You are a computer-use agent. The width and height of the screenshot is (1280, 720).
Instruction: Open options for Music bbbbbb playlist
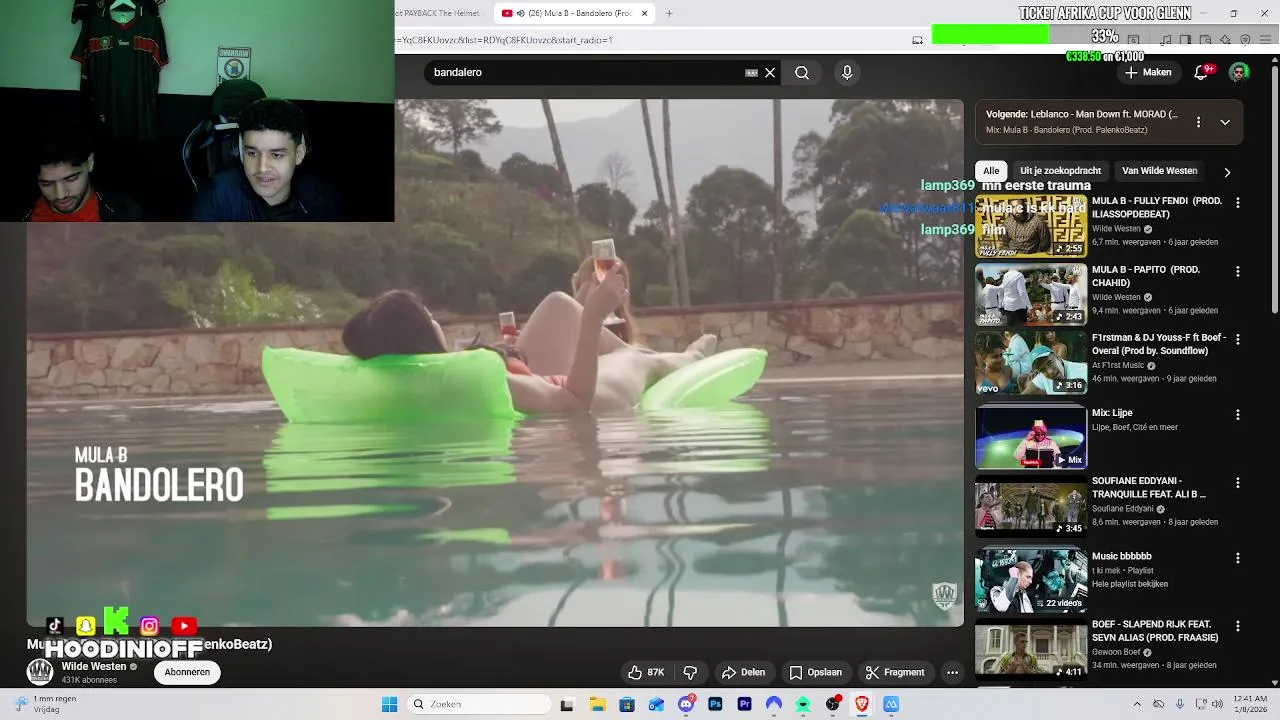point(1238,558)
